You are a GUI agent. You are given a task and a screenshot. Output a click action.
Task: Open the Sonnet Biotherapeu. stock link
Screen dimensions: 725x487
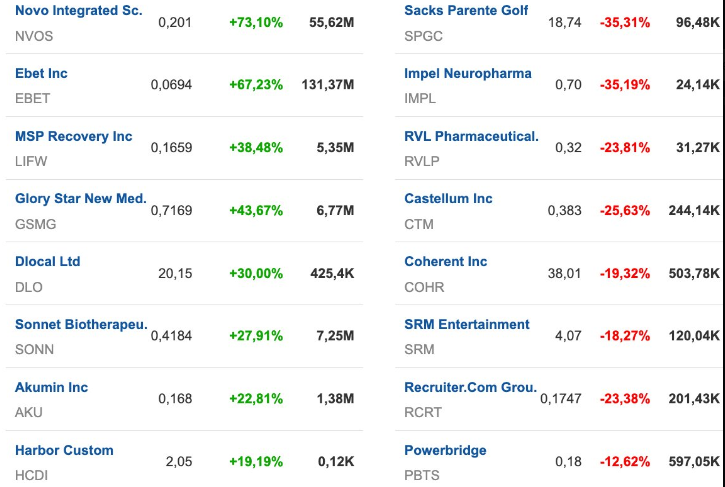(81, 325)
